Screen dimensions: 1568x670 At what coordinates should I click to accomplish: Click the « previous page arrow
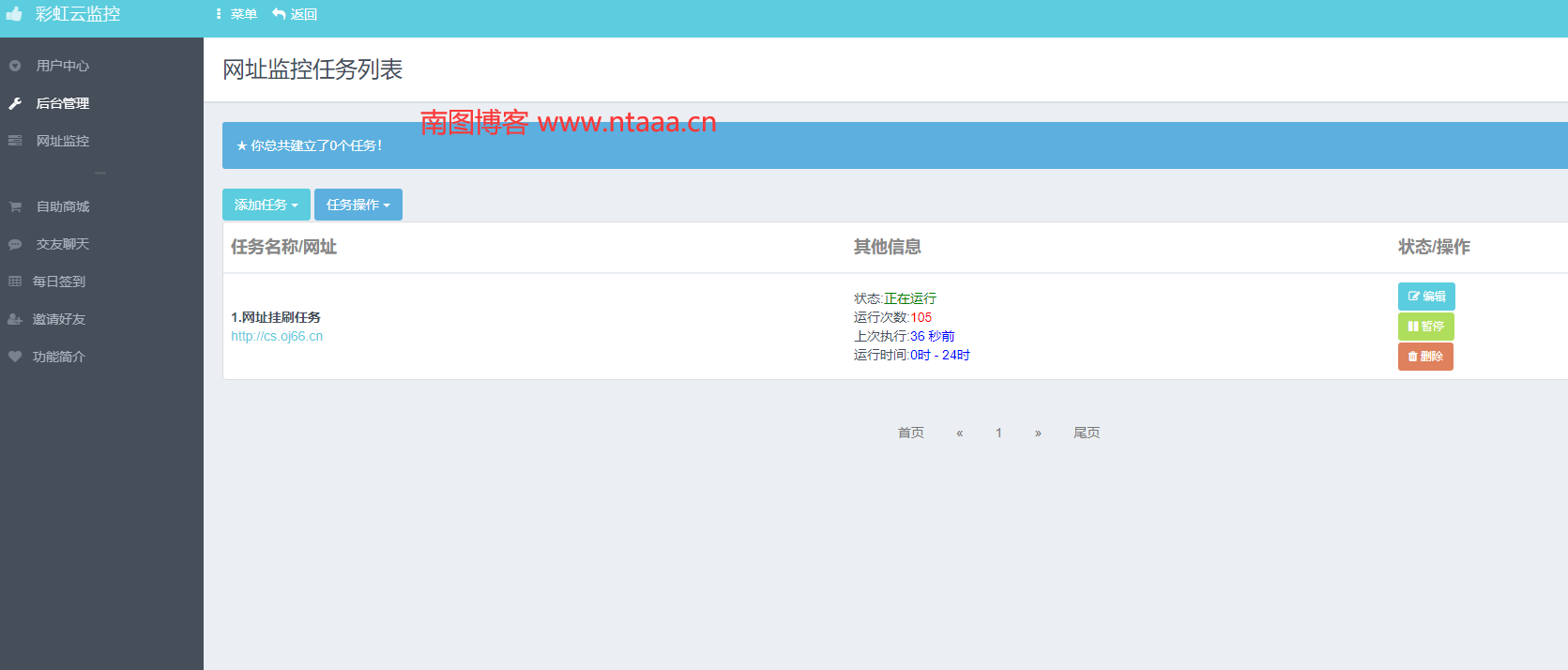959,433
